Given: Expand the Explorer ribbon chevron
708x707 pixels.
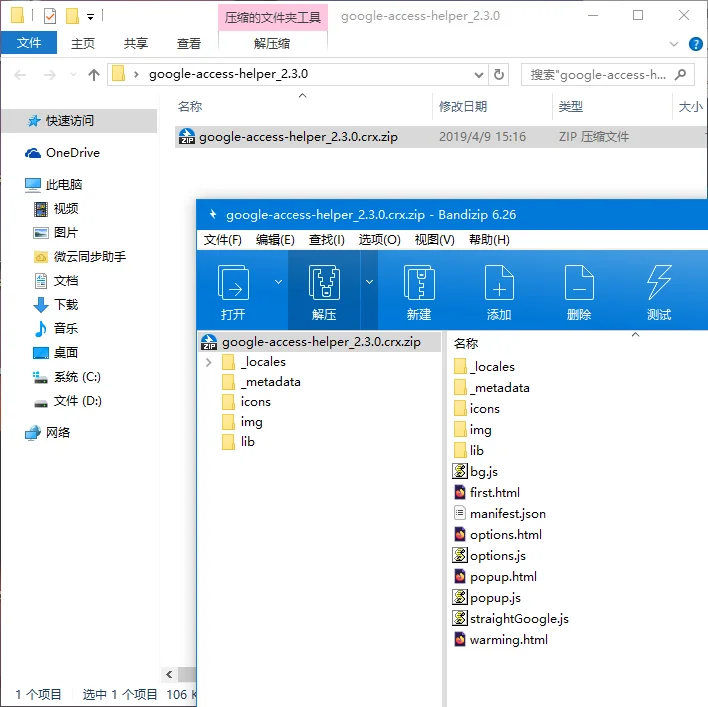Looking at the screenshot, I should click(674, 44).
